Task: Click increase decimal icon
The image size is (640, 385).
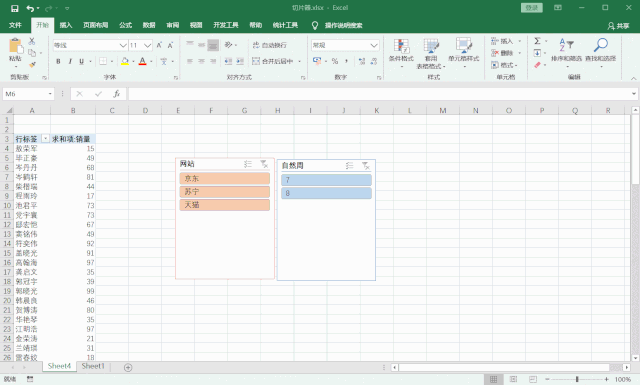Action: (362, 61)
